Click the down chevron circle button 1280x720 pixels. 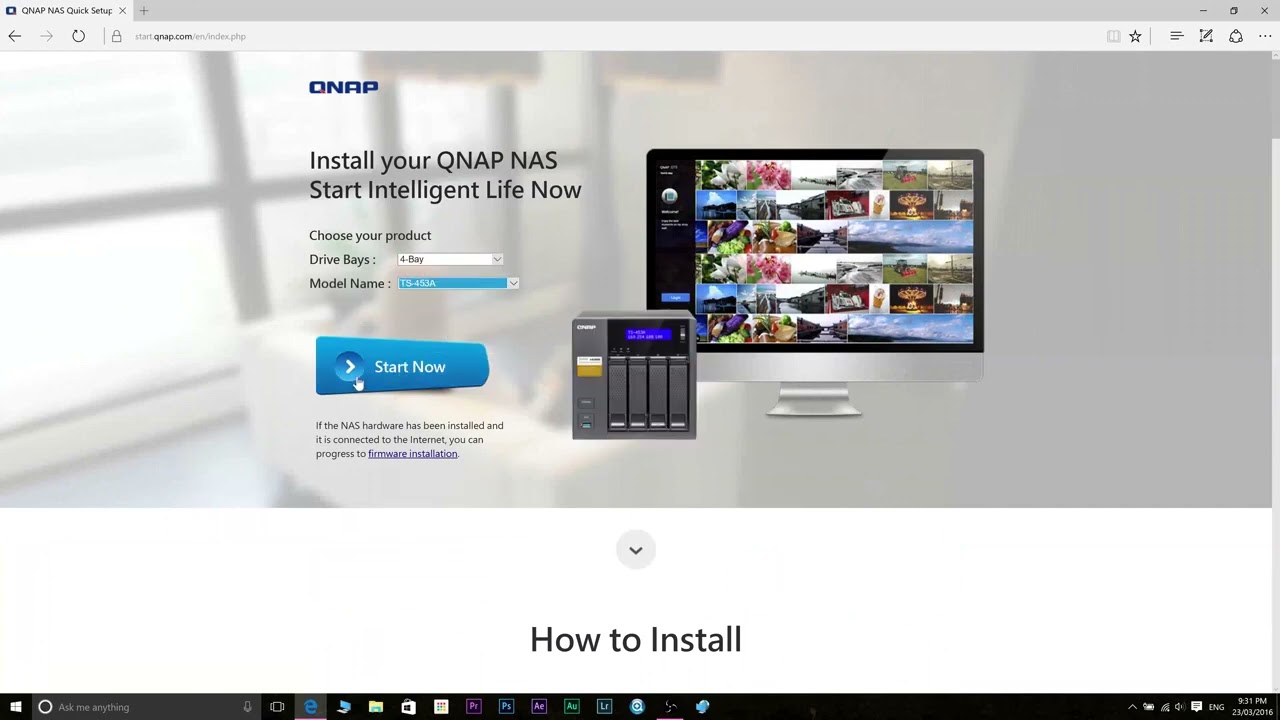pos(635,550)
